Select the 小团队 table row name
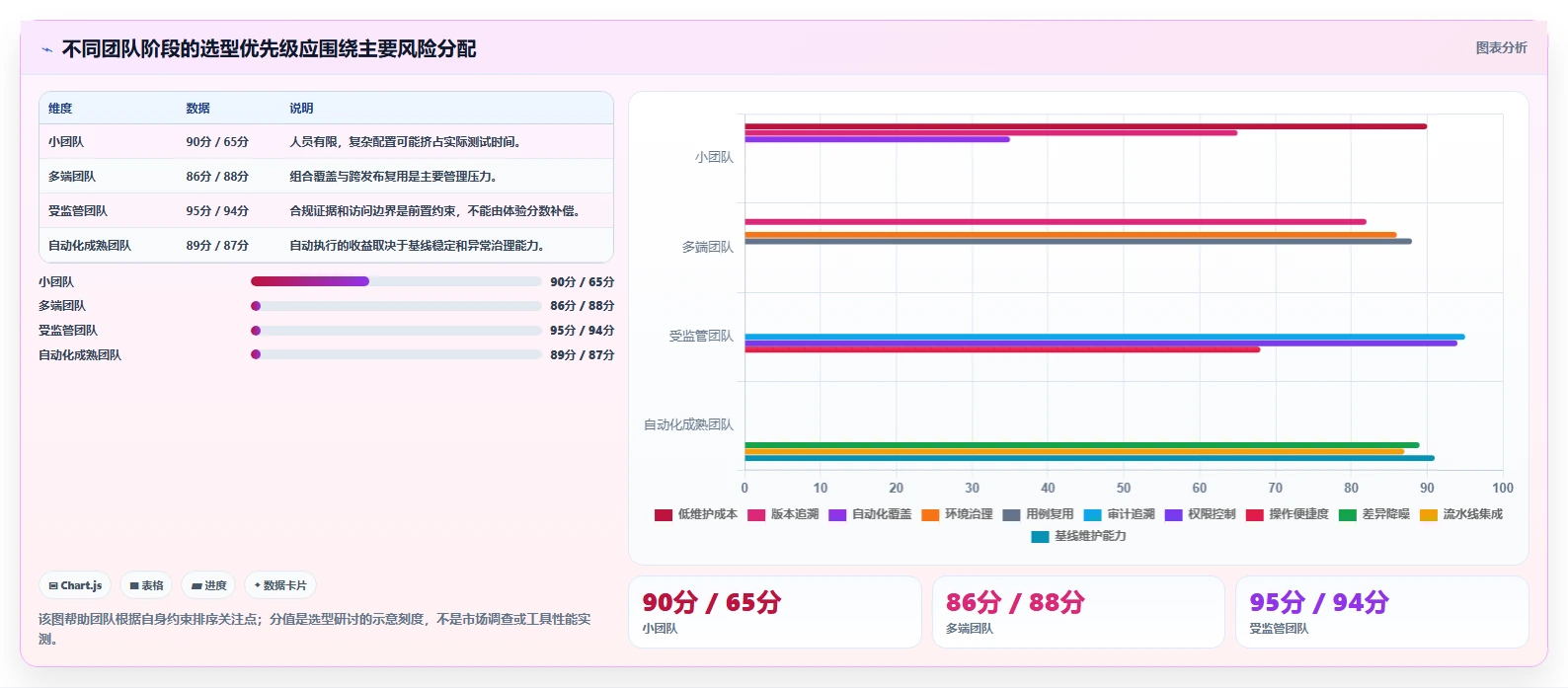Image resolution: width=1568 pixels, height=688 pixels. point(66,142)
